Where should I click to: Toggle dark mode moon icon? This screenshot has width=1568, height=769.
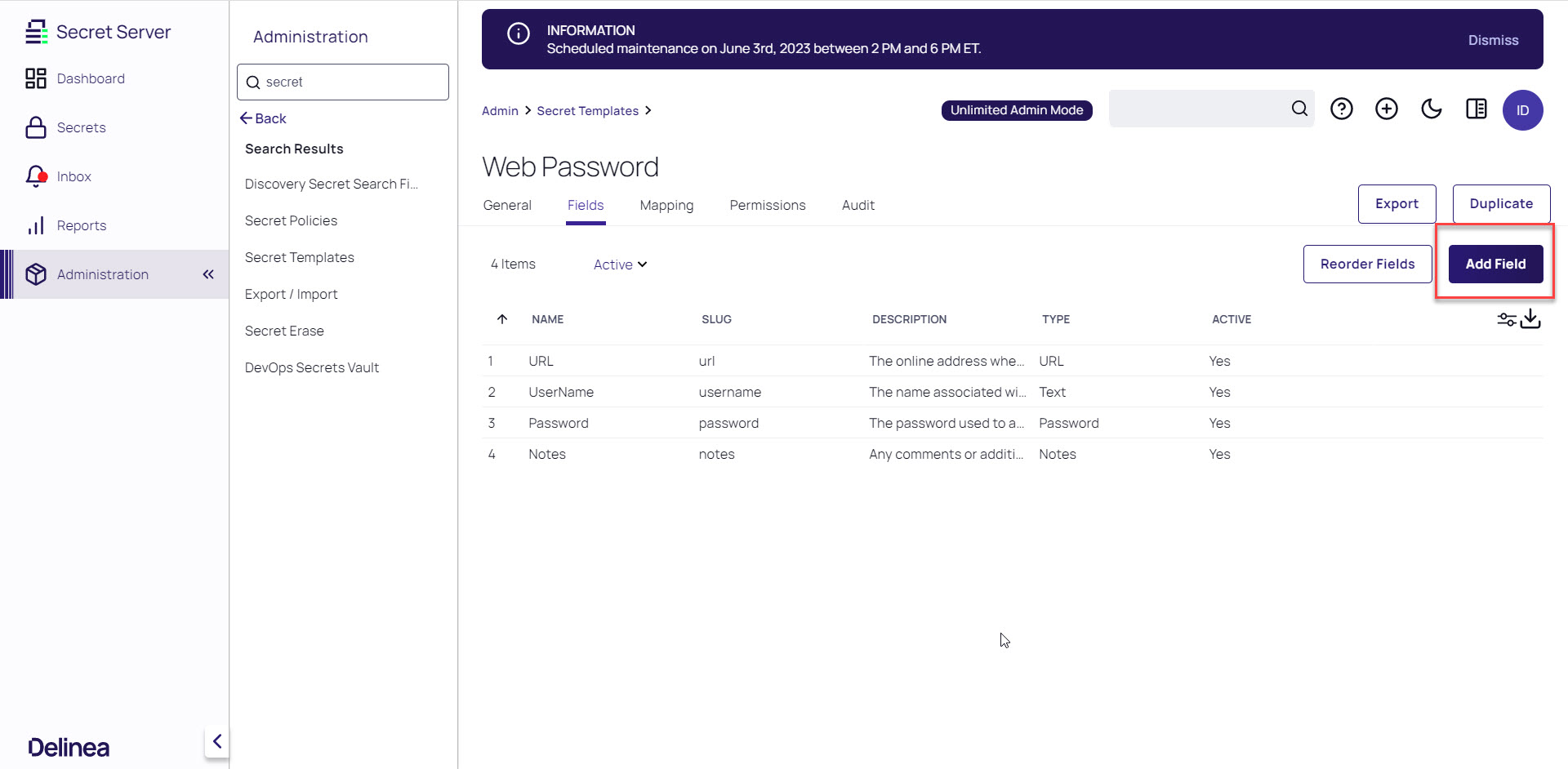coord(1432,109)
